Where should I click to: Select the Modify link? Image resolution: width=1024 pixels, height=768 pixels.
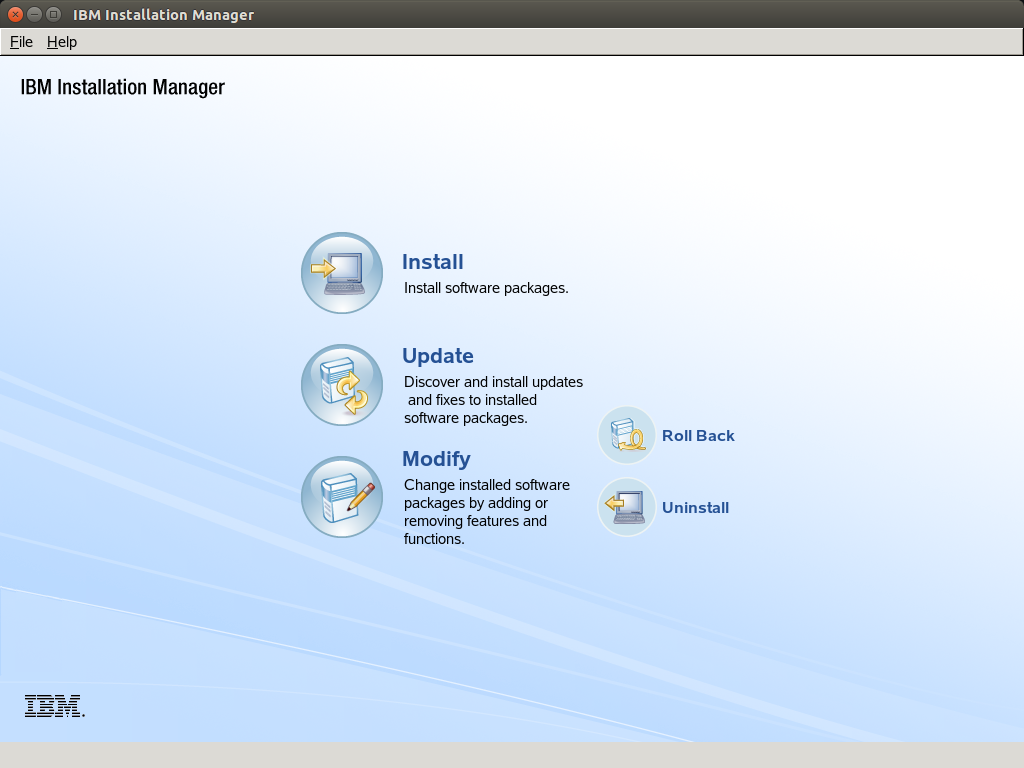[436, 459]
